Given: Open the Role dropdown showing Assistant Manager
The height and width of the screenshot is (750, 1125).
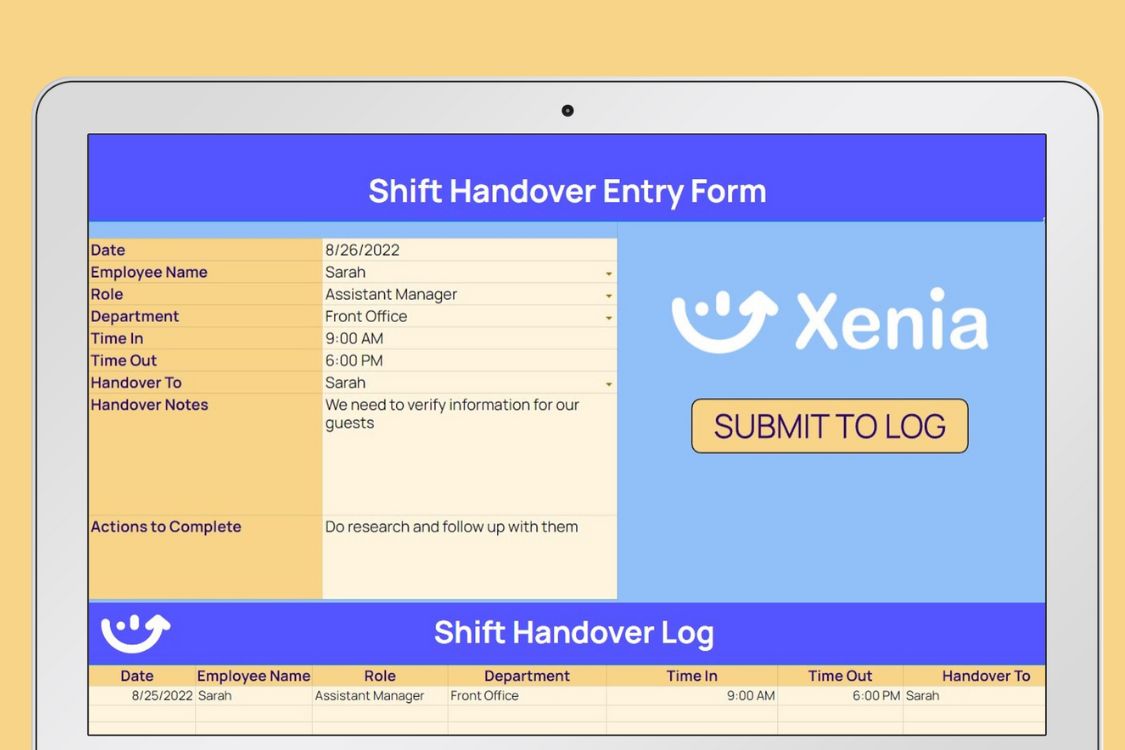Looking at the screenshot, I should [x=610, y=294].
